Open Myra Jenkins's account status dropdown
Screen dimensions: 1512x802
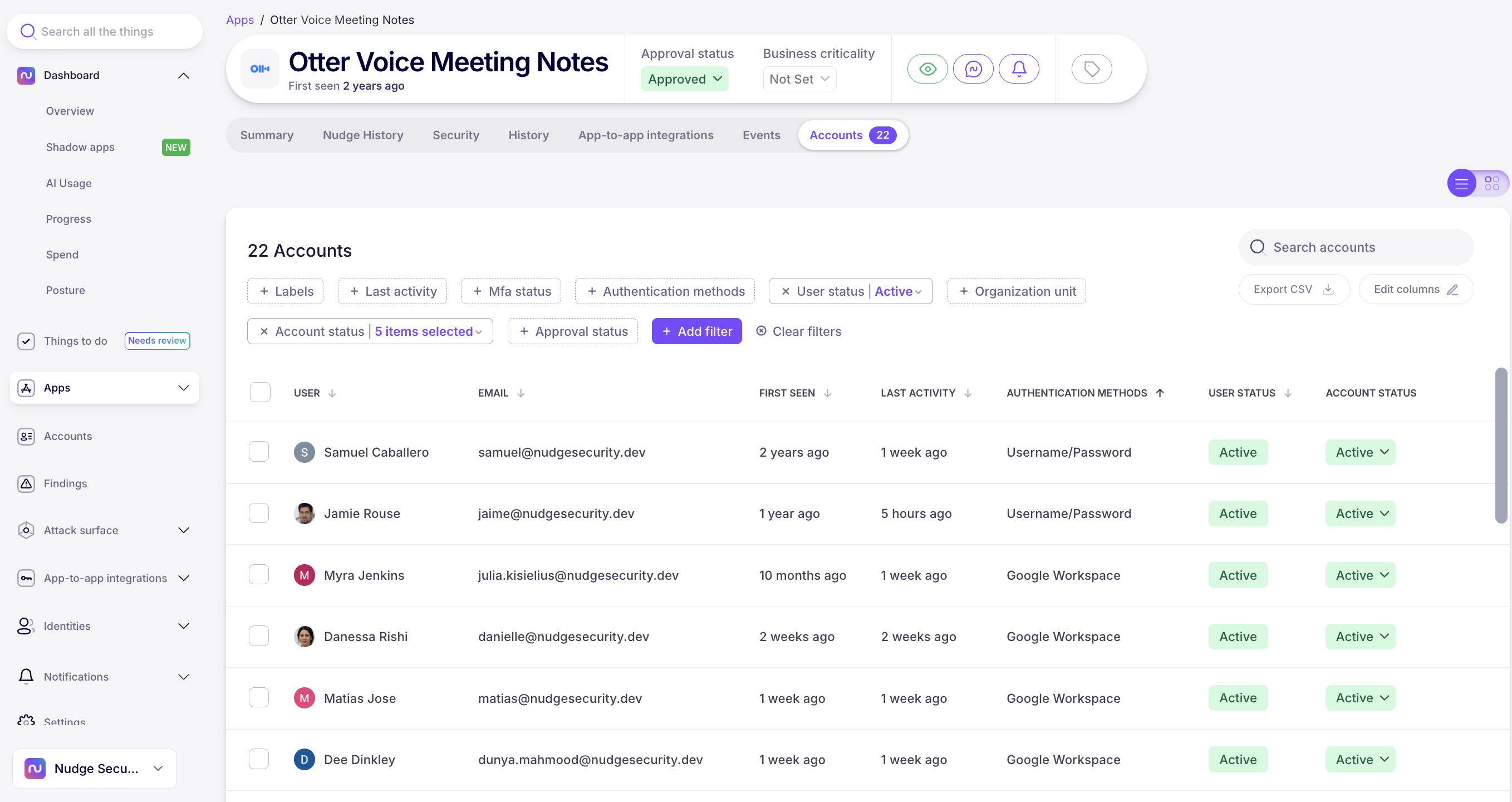1360,575
